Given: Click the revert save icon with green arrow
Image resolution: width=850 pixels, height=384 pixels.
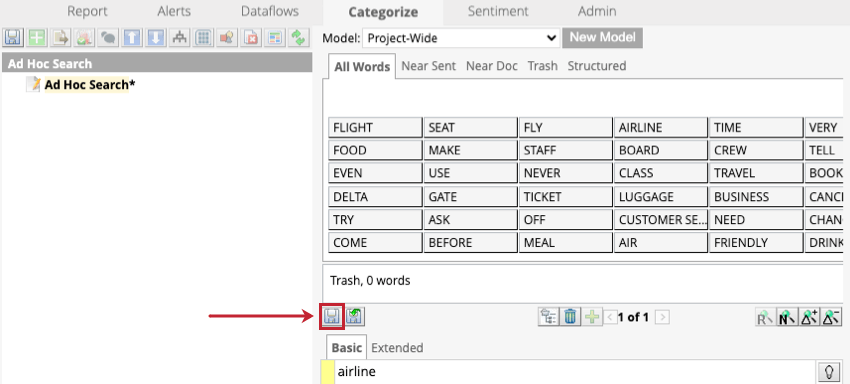Looking at the screenshot, I should [x=355, y=317].
